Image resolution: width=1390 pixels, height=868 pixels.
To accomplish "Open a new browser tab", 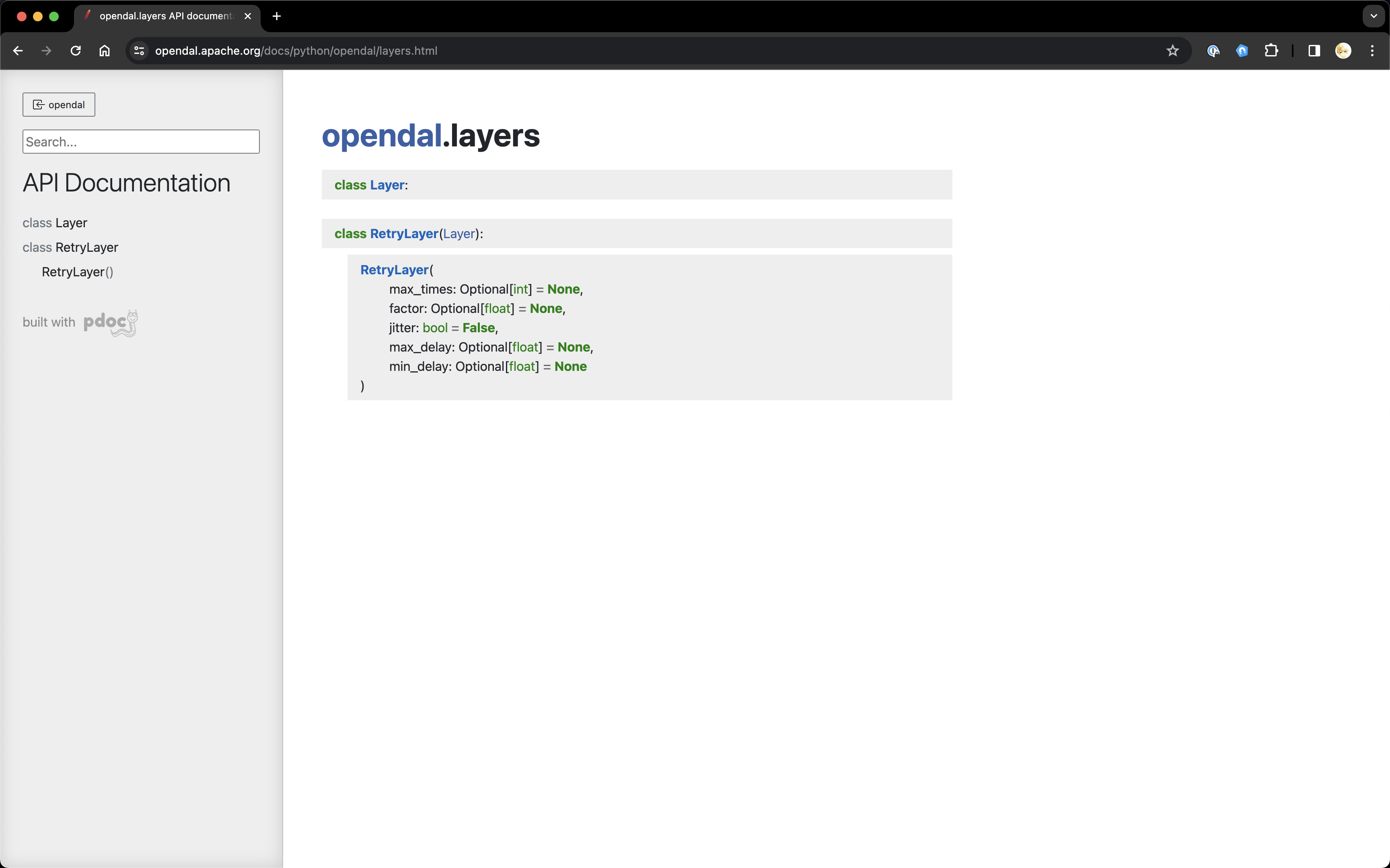I will coord(277,16).
